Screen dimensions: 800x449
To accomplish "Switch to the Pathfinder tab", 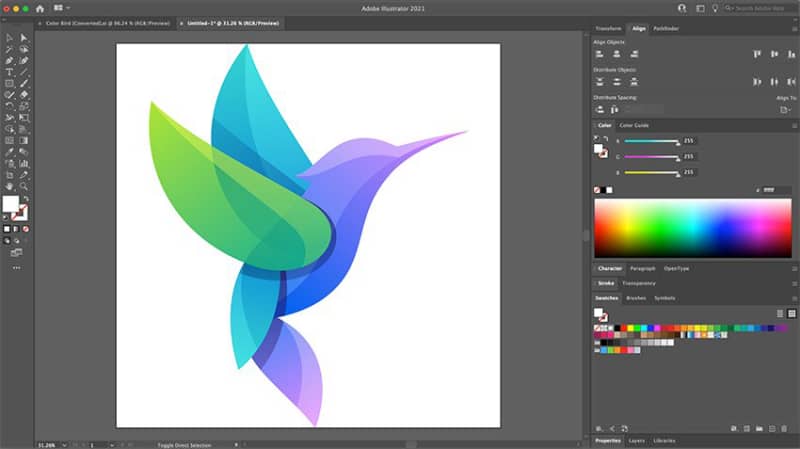I will click(666, 29).
